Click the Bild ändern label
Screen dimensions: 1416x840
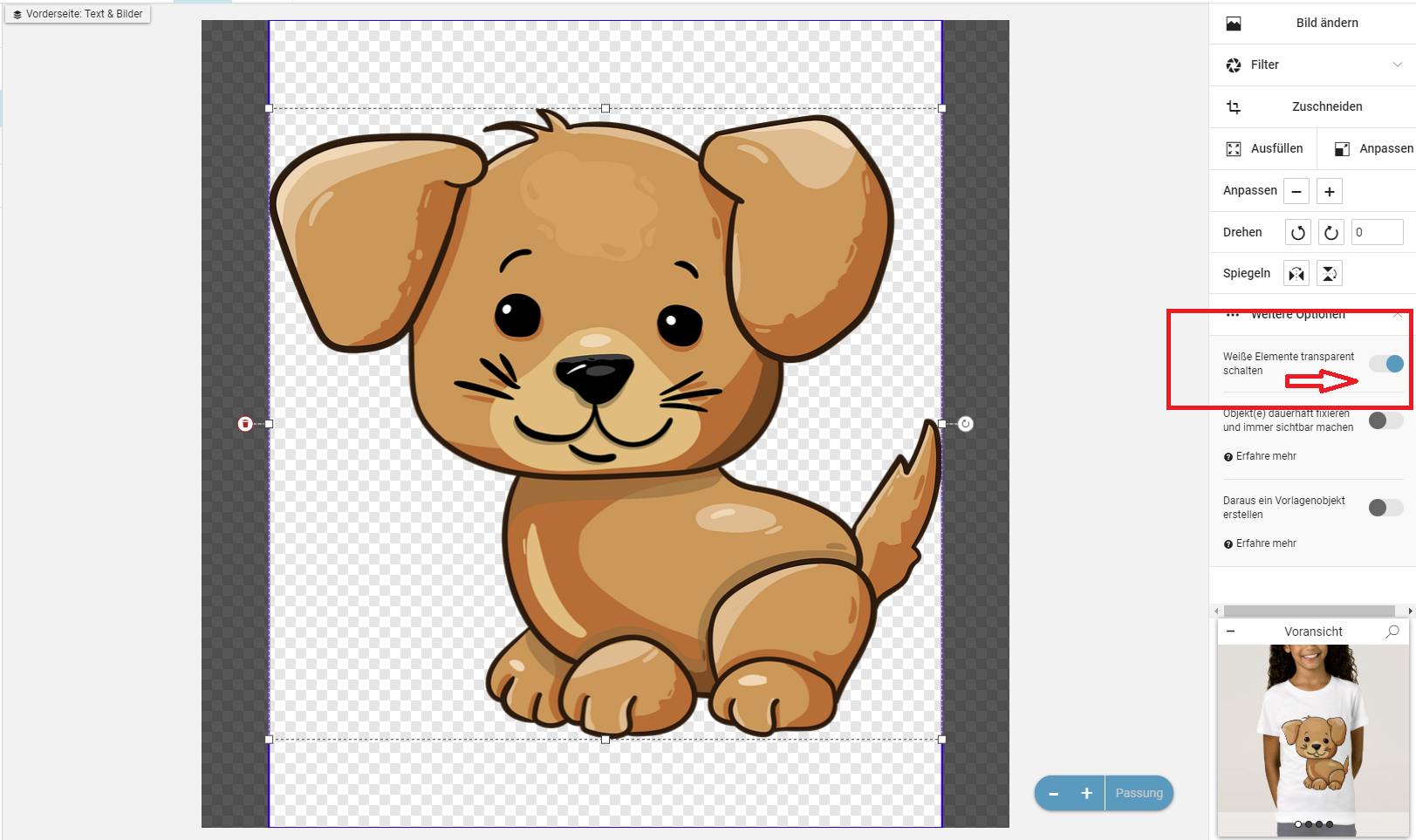click(1327, 23)
